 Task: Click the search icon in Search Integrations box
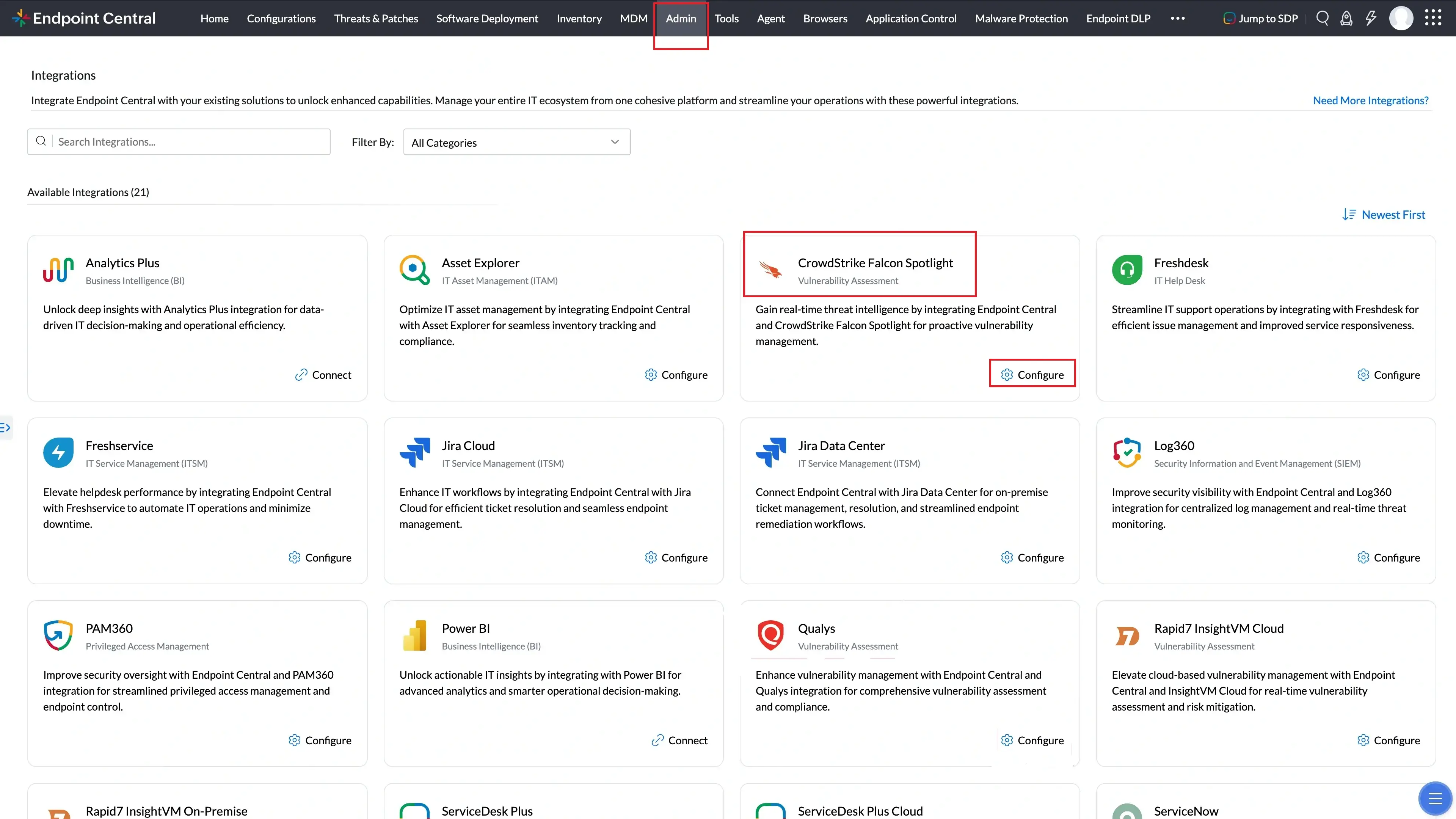coord(41,141)
